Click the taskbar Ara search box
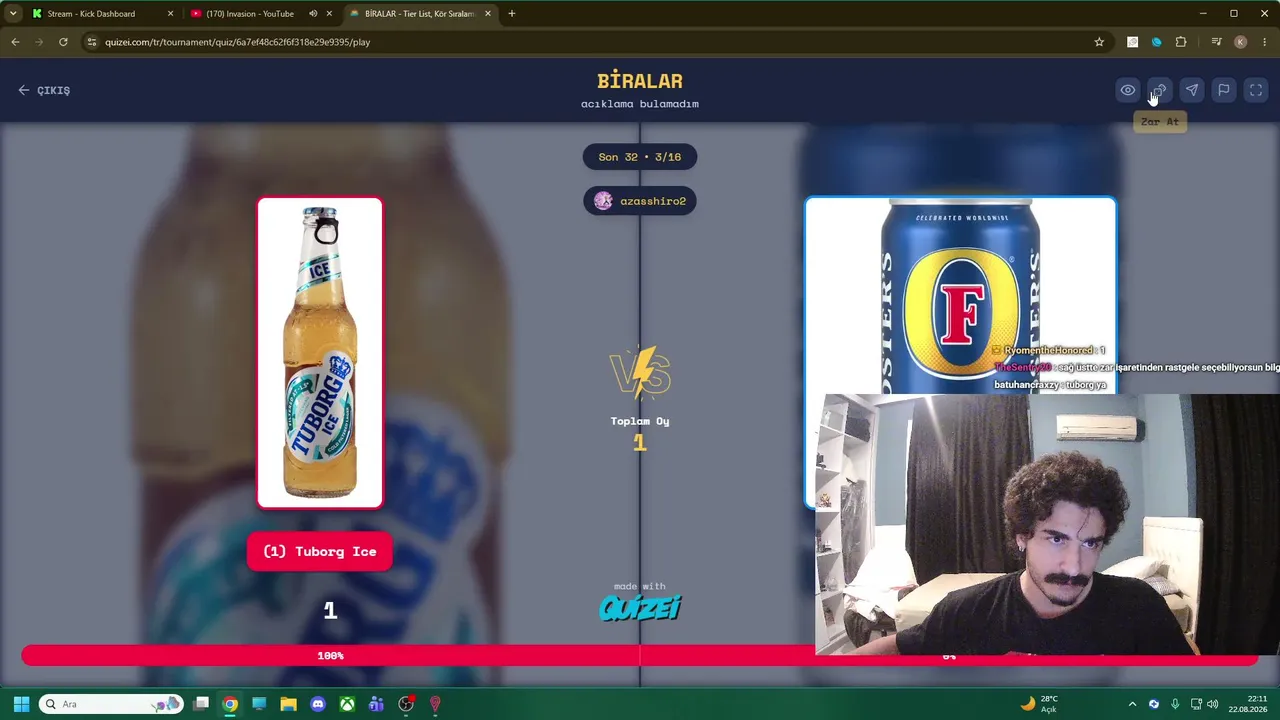The width and height of the screenshot is (1280, 720). 111,704
